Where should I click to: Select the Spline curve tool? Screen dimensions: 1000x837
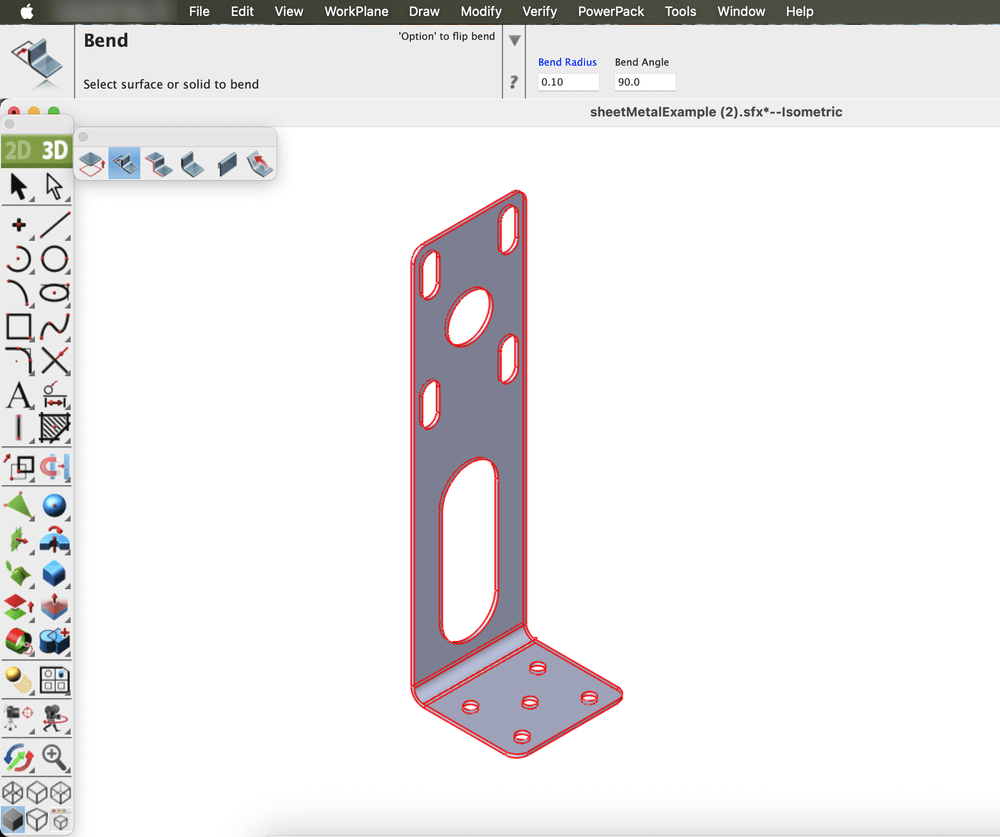point(55,326)
